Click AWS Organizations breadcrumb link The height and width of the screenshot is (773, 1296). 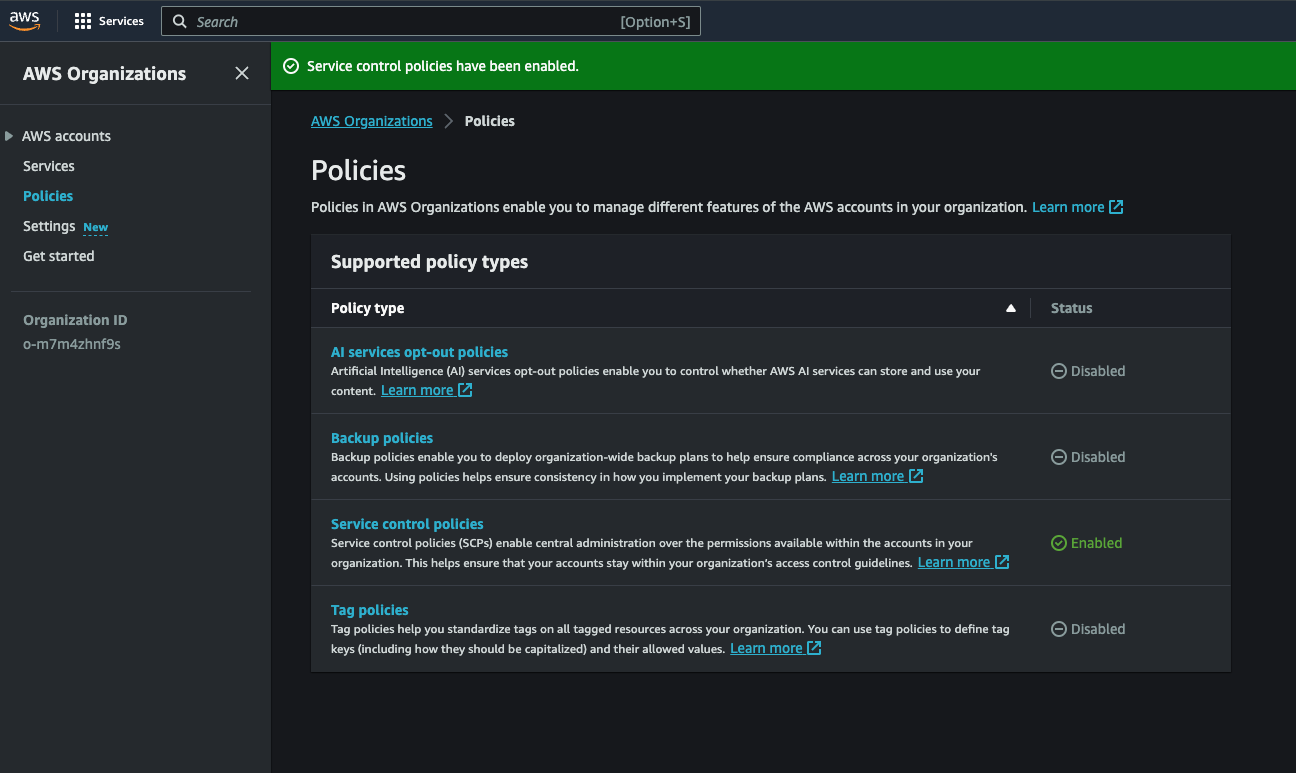pos(372,121)
